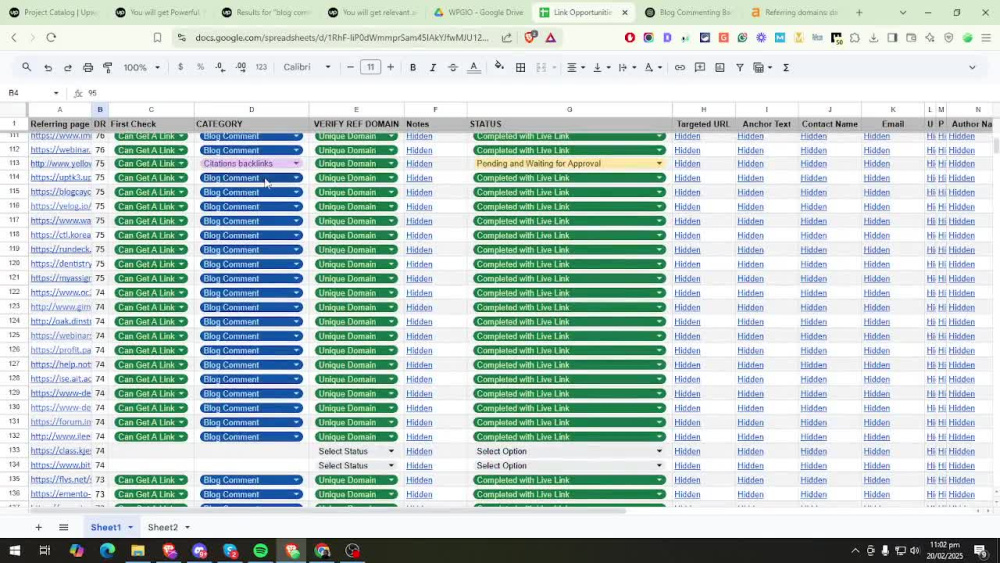Open the vertical align dropdown

click(601, 67)
